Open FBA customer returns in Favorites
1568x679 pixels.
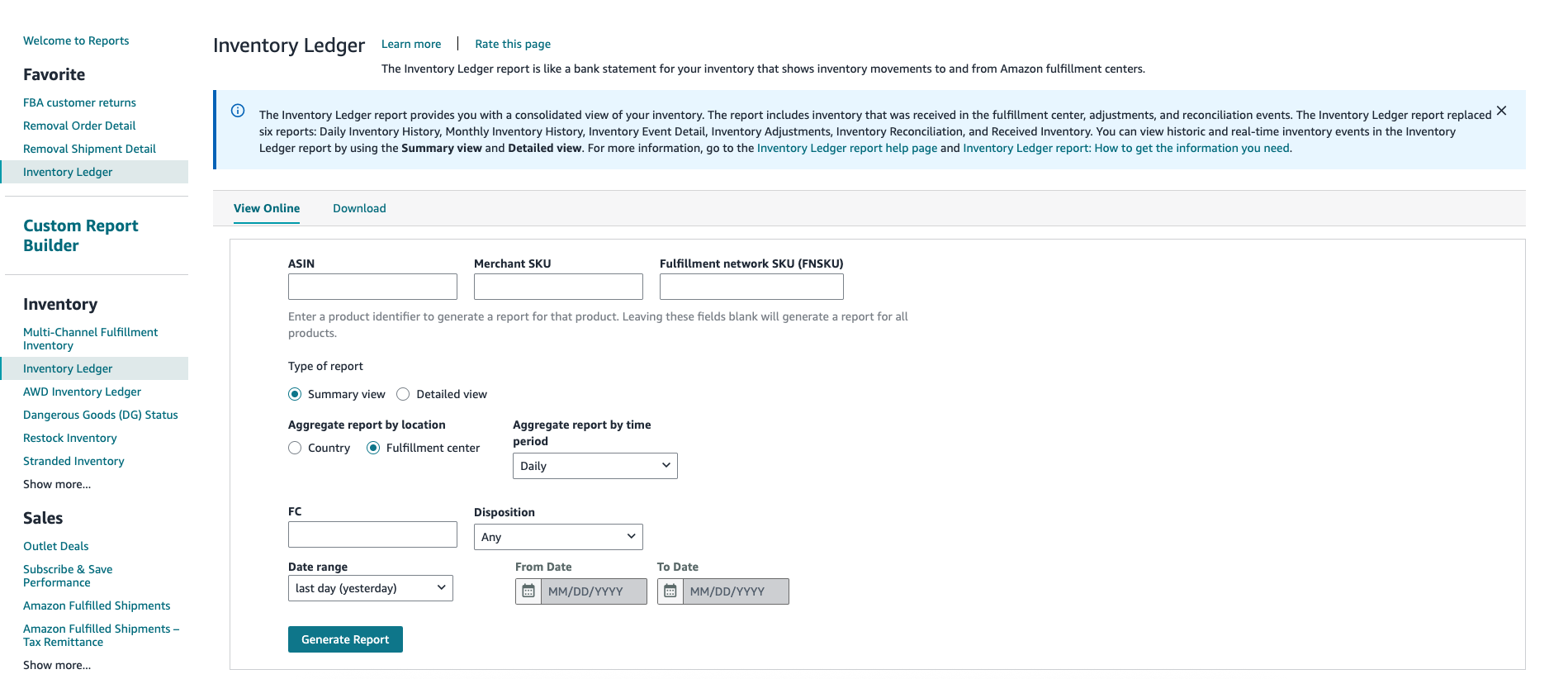[x=79, y=102]
